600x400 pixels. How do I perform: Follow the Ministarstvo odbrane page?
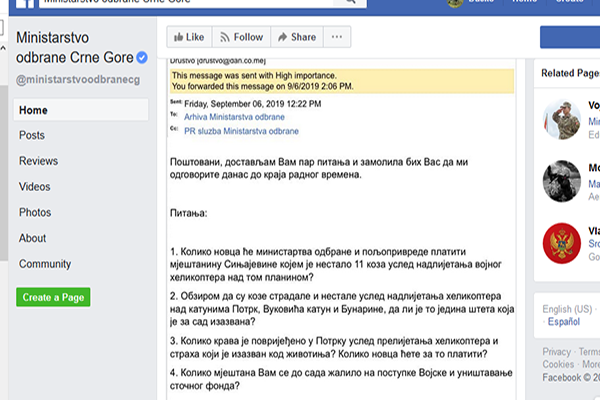click(x=241, y=37)
